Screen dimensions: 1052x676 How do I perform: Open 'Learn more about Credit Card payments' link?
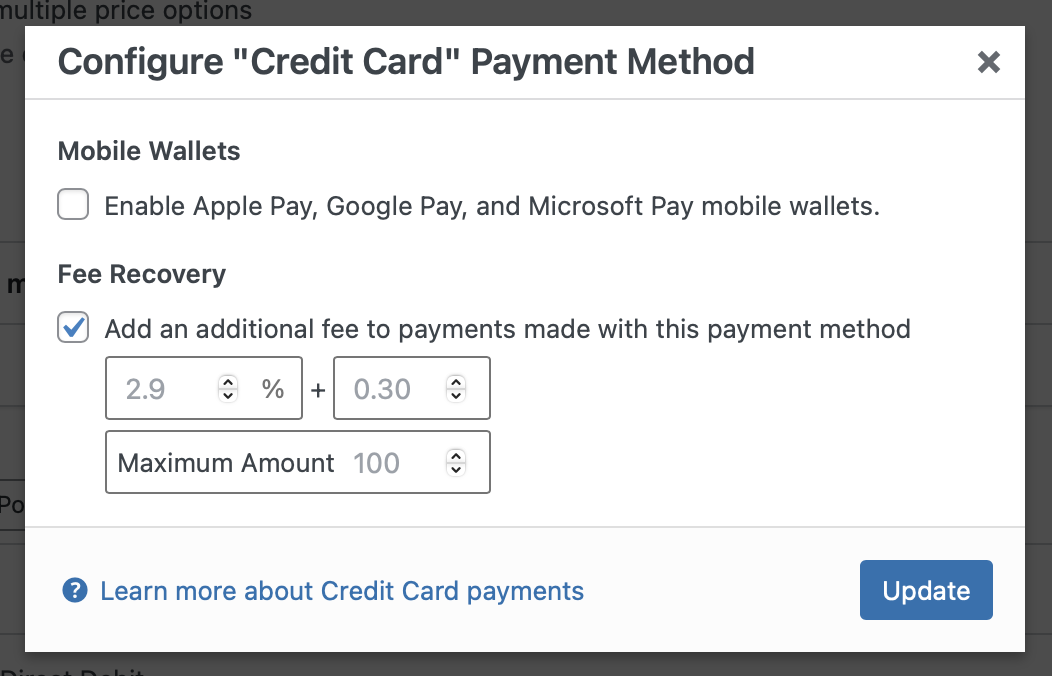tap(342, 591)
